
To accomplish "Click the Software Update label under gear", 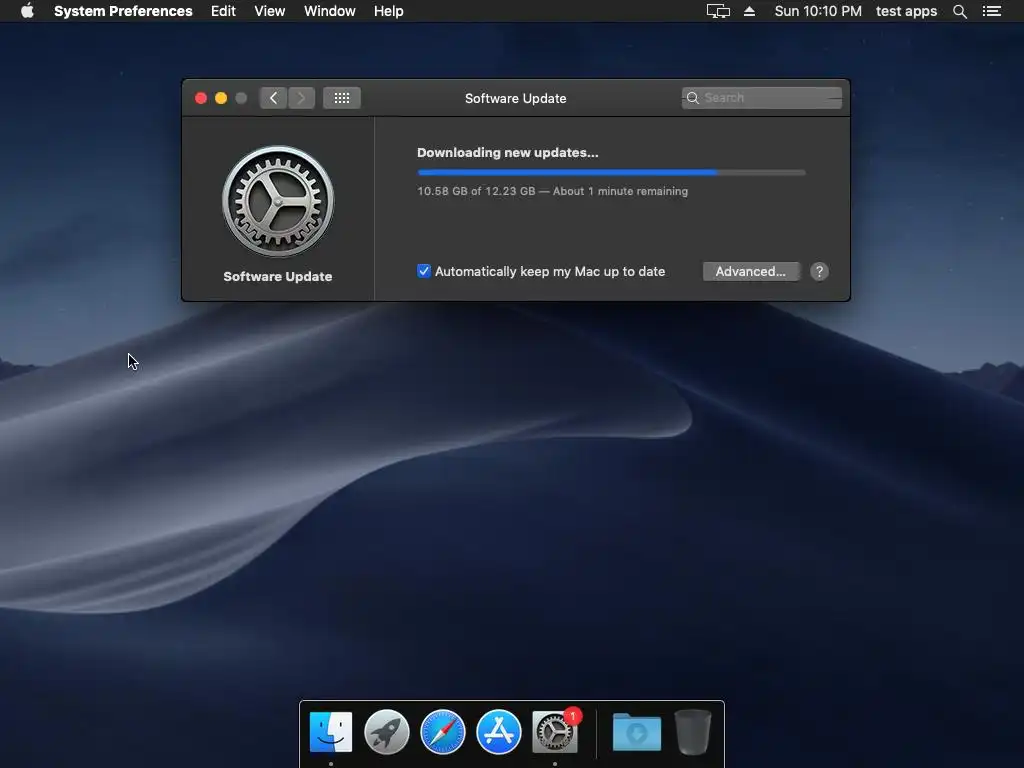I will (x=278, y=276).
